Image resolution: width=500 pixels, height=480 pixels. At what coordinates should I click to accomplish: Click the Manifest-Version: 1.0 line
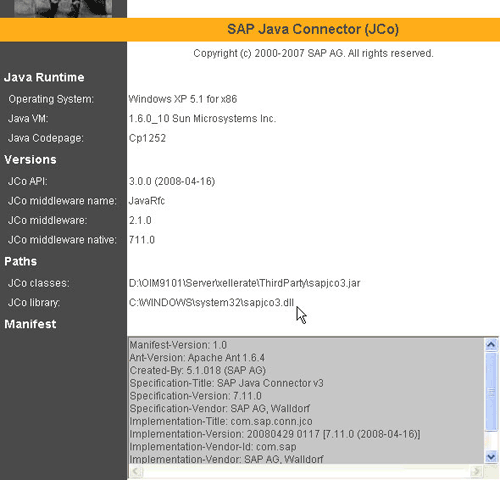tap(178, 345)
